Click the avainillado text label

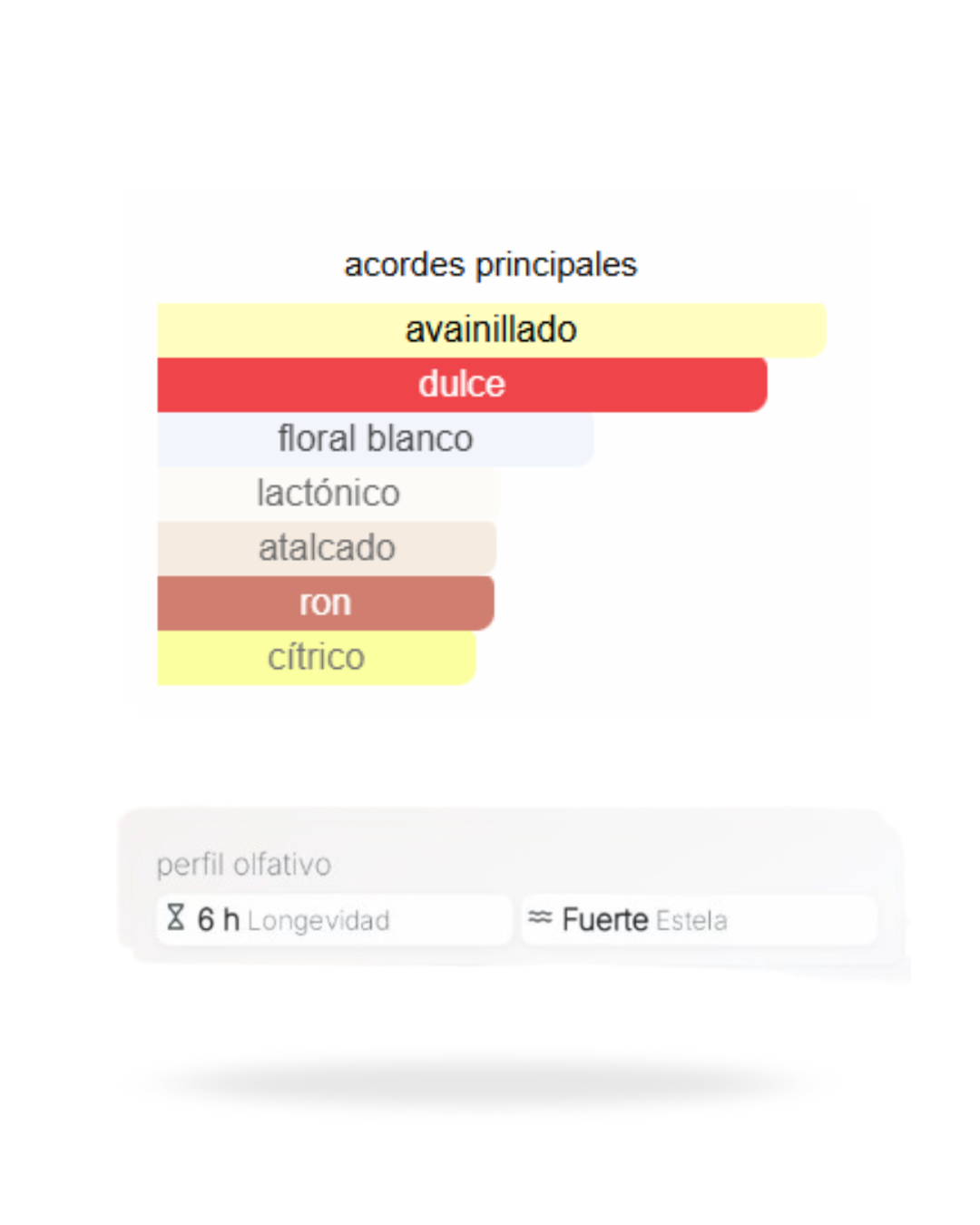pyautogui.click(x=490, y=329)
